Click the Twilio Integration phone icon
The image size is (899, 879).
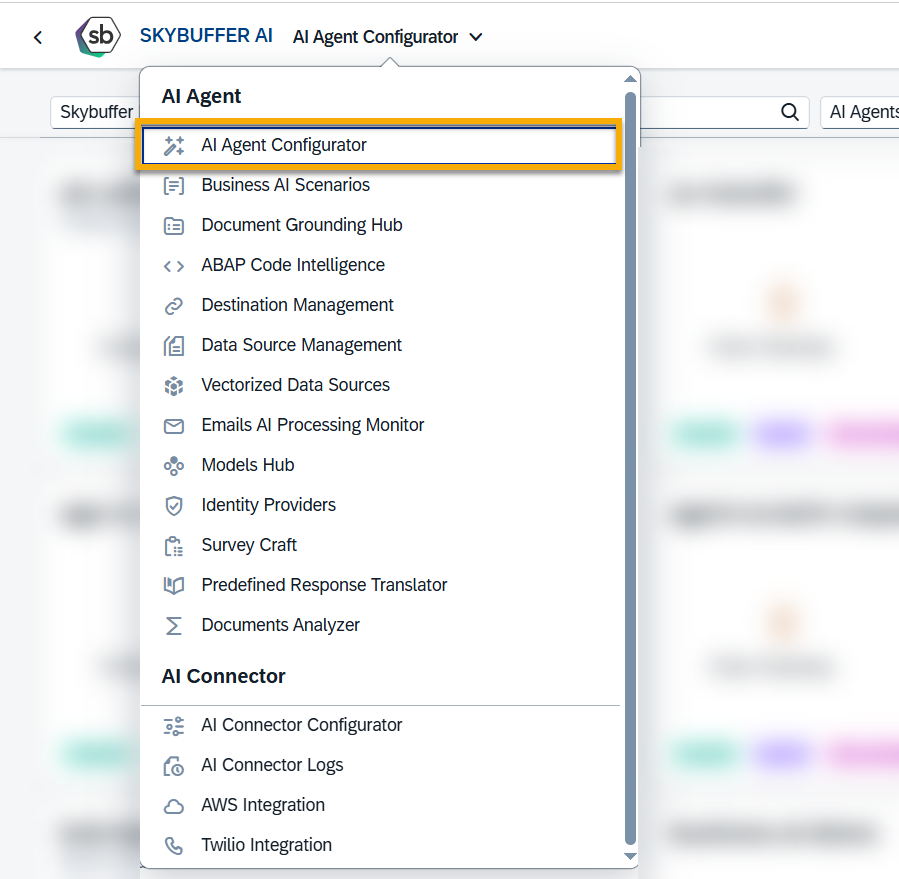pyautogui.click(x=174, y=846)
